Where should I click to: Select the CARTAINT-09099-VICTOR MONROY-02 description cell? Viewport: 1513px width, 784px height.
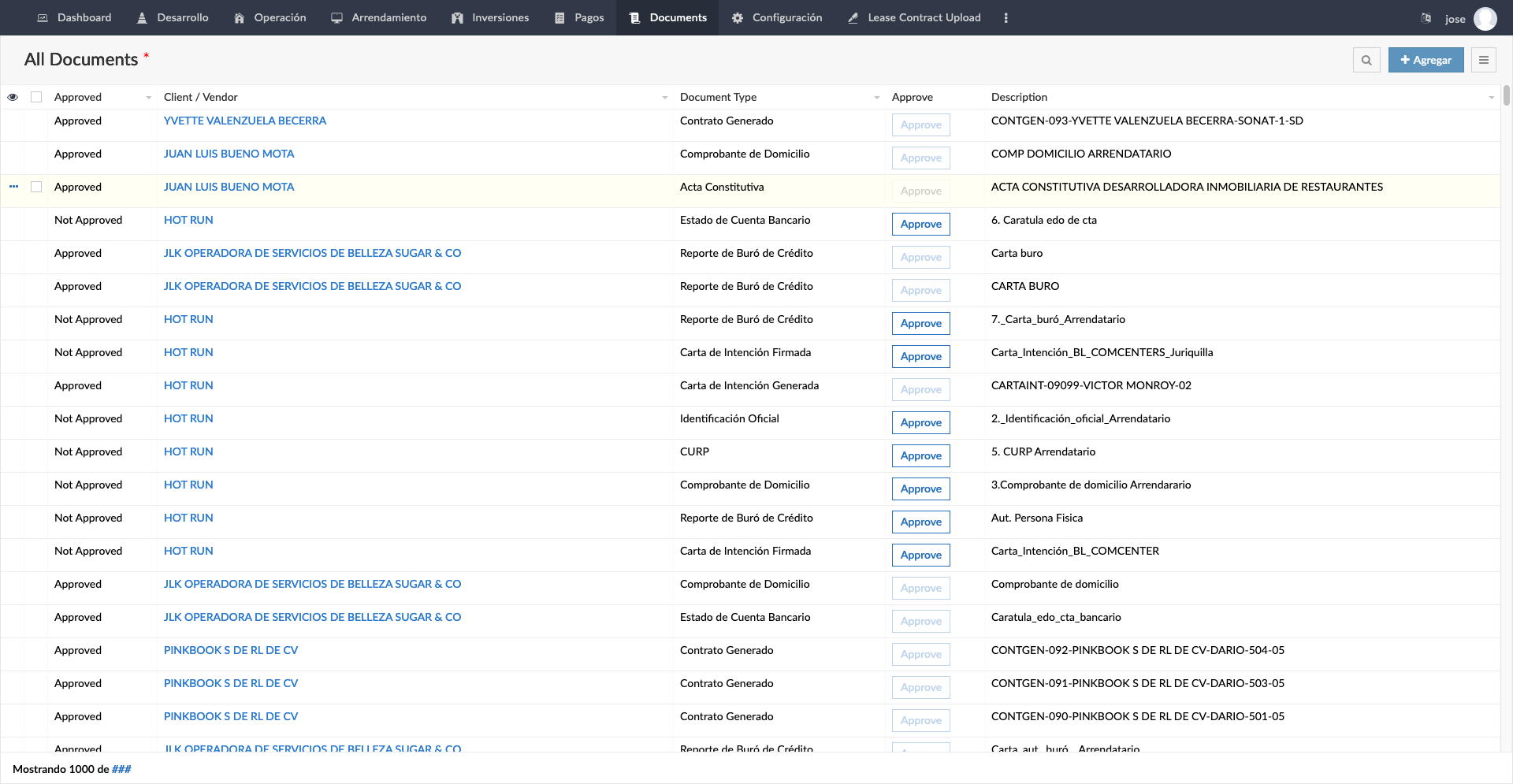coord(1091,385)
